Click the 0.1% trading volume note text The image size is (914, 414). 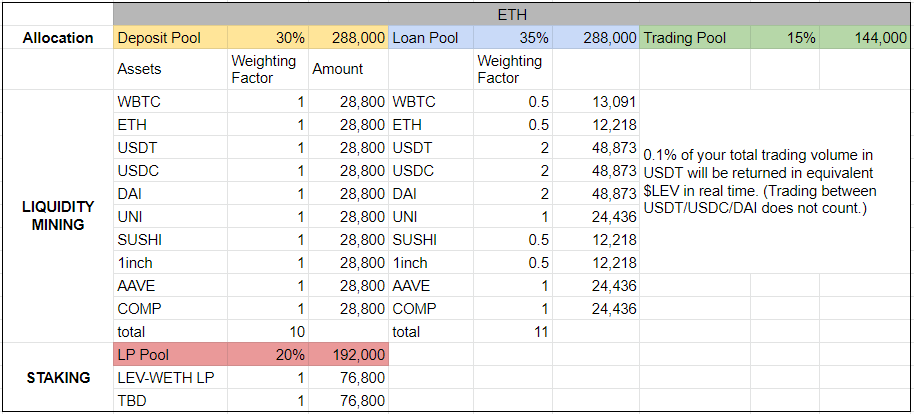[762, 182]
